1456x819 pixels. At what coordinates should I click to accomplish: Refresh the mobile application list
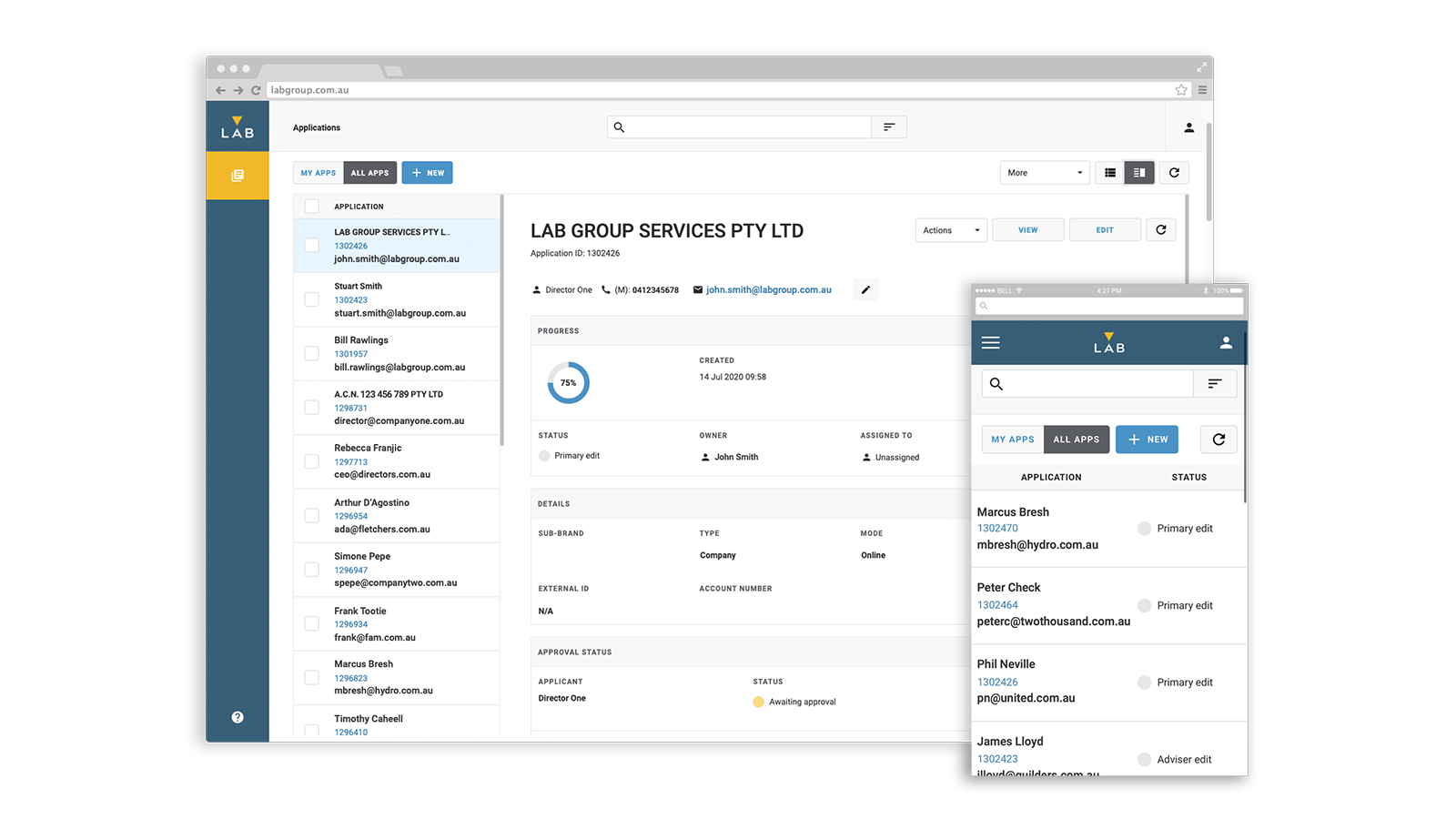(1218, 440)
